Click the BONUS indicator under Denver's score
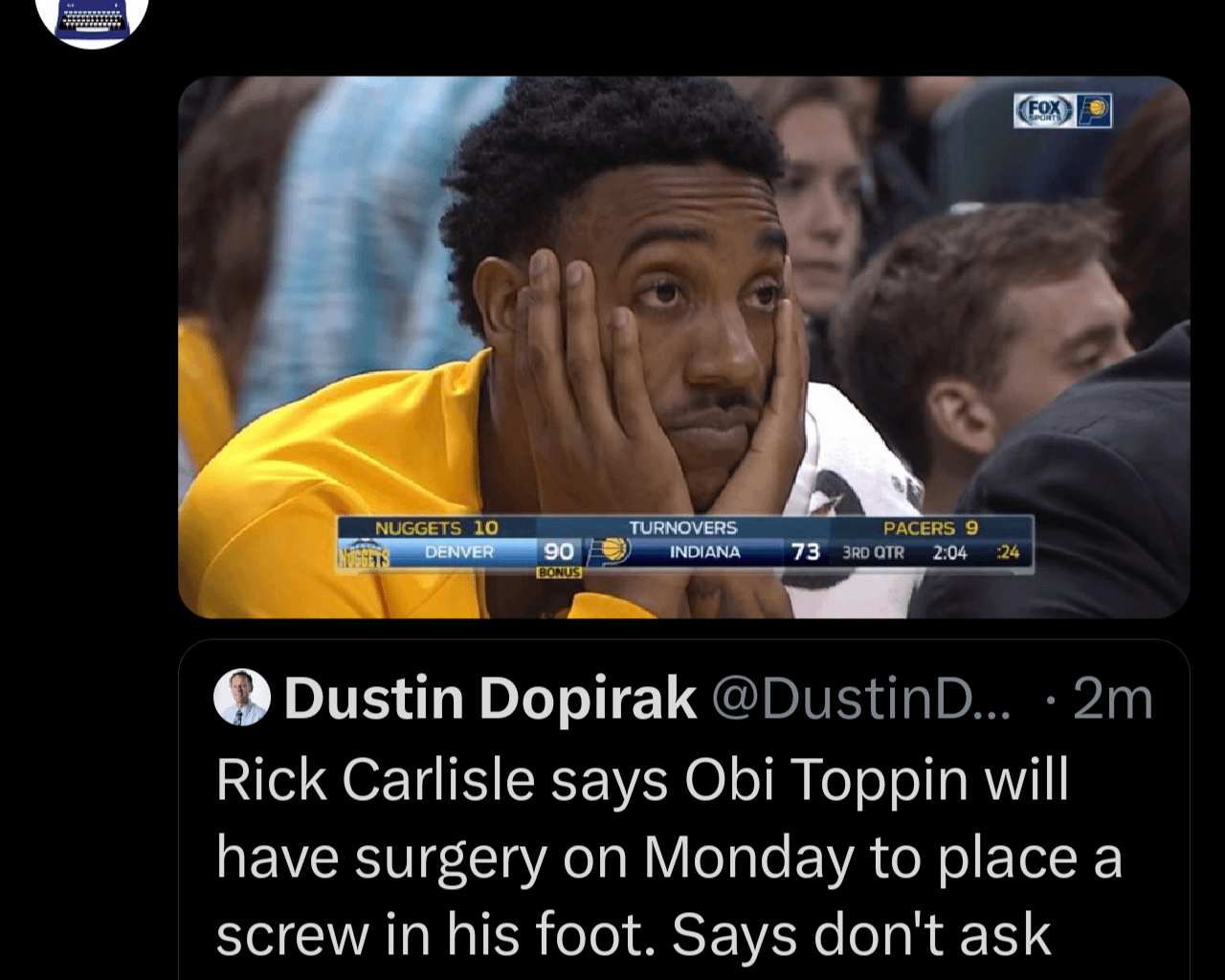1225x980 pixels. tap(559, 571)
